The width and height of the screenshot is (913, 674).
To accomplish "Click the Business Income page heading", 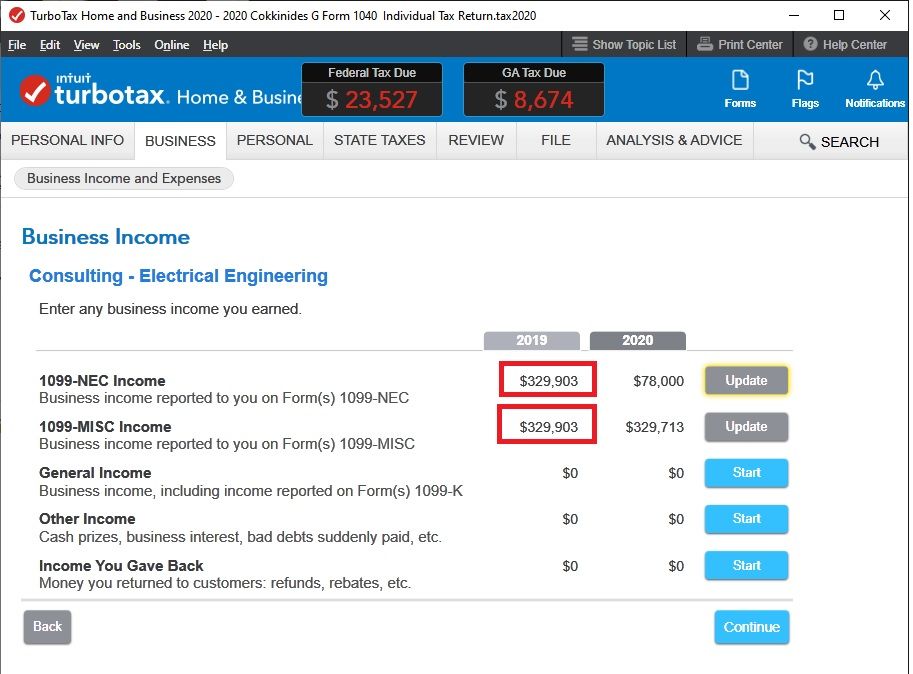I will pyautogui.click(x=106, y=237).
